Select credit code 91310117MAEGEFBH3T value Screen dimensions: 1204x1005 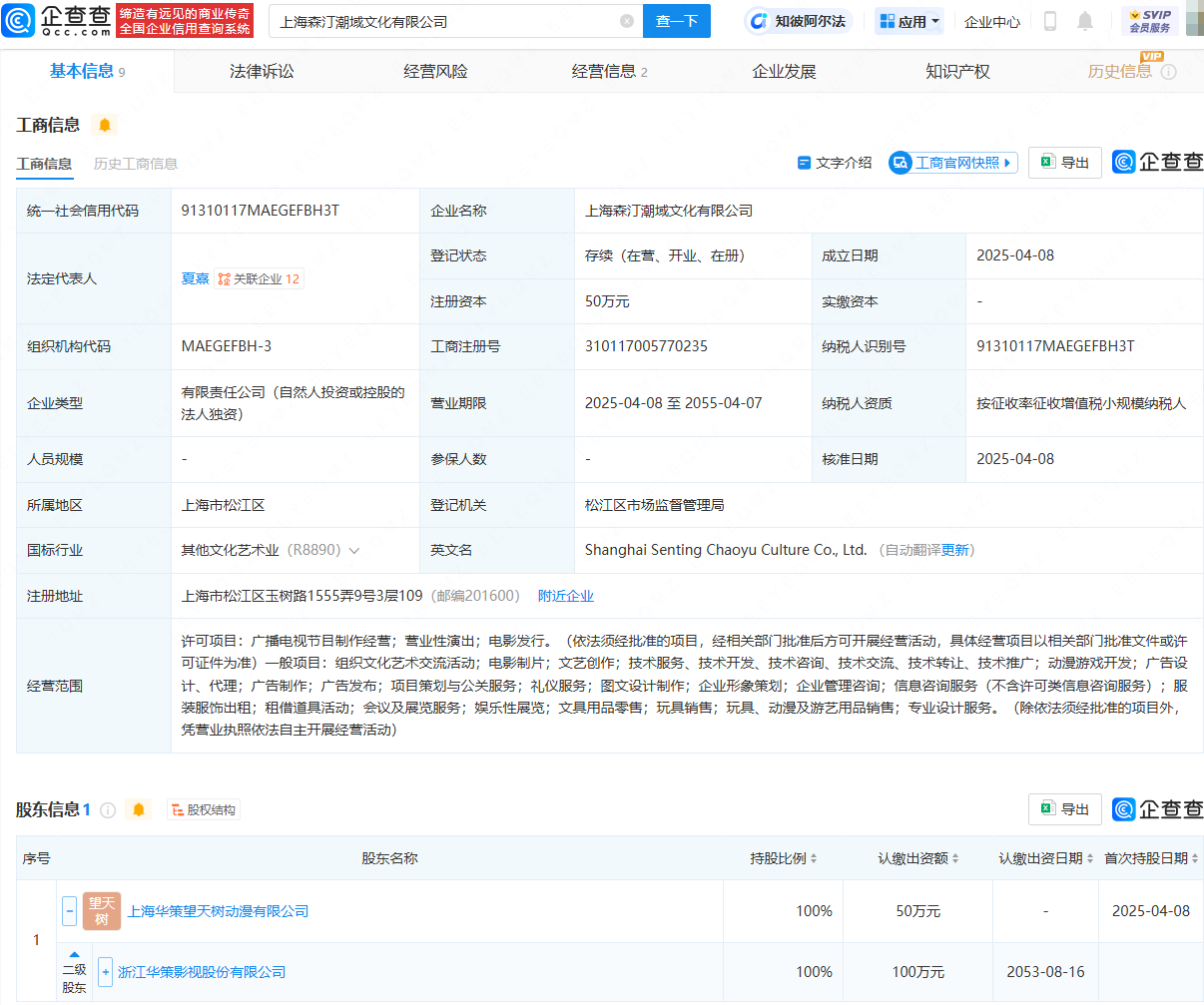pyautogui.click(x=261, y=211)
